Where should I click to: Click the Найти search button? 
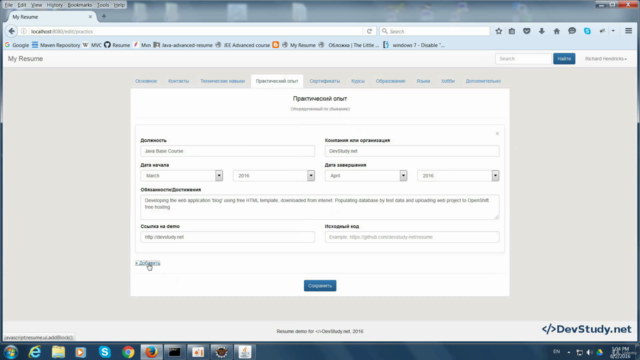coord(564,59)
